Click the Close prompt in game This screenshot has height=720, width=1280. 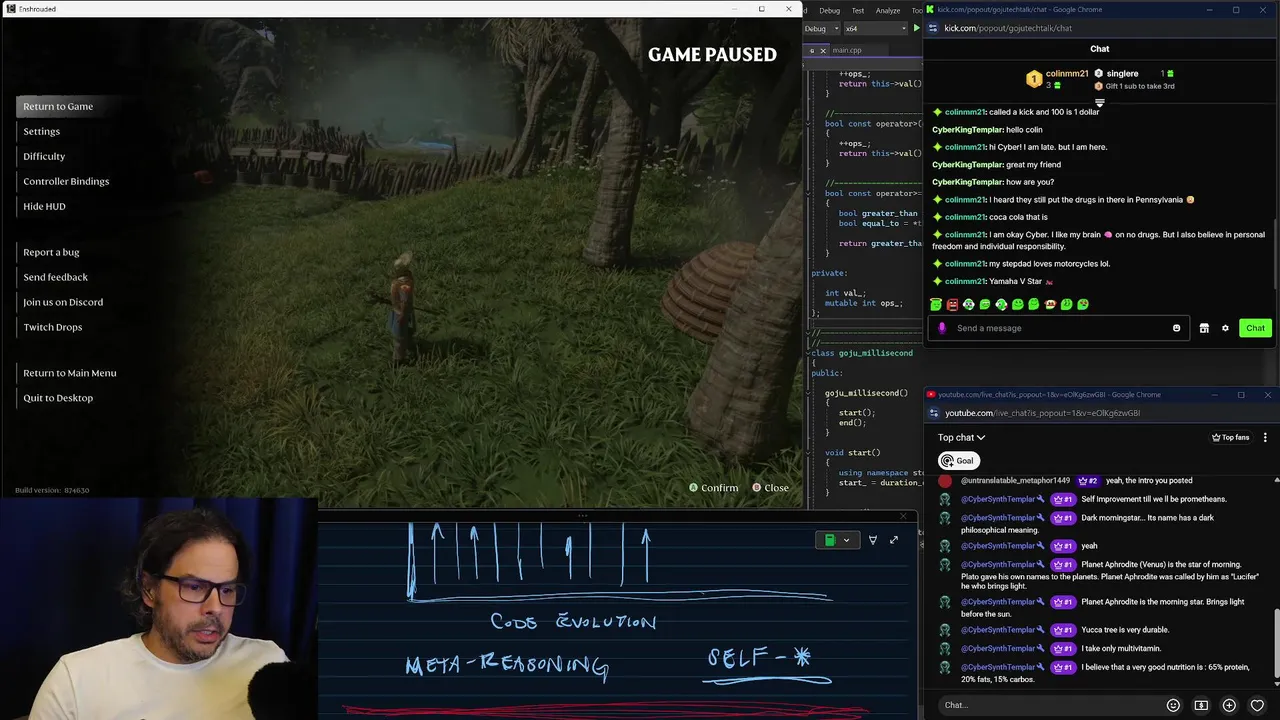click(770, 488)
